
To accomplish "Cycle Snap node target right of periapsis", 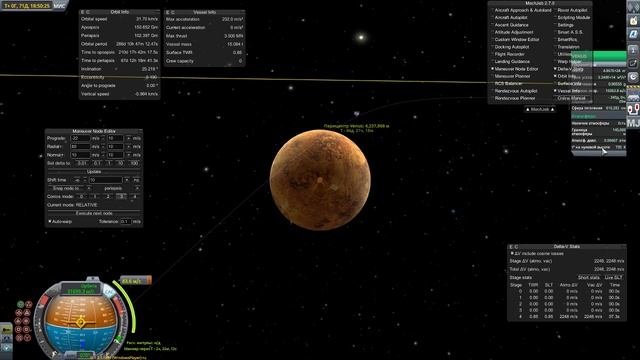I will (137, 189).
